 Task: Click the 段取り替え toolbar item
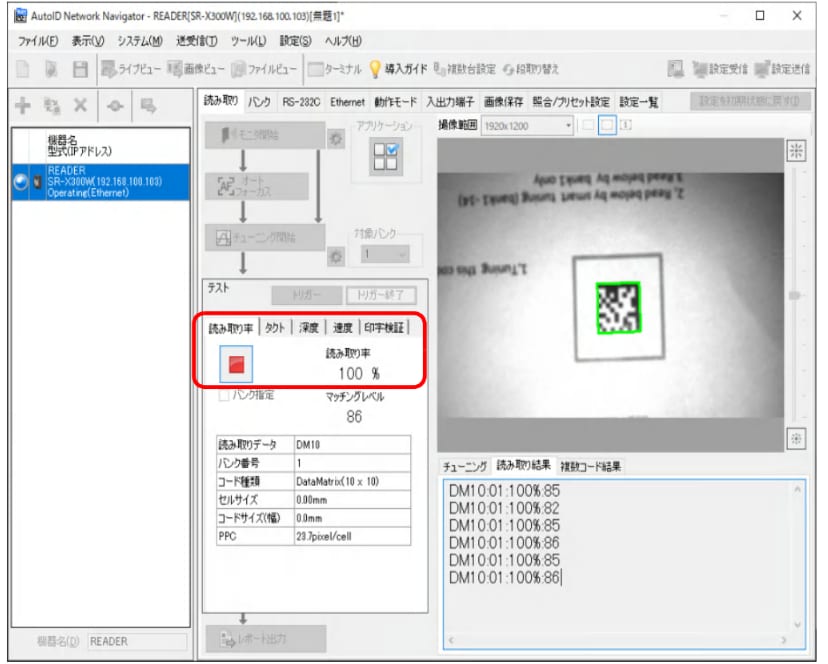(531, 69)
